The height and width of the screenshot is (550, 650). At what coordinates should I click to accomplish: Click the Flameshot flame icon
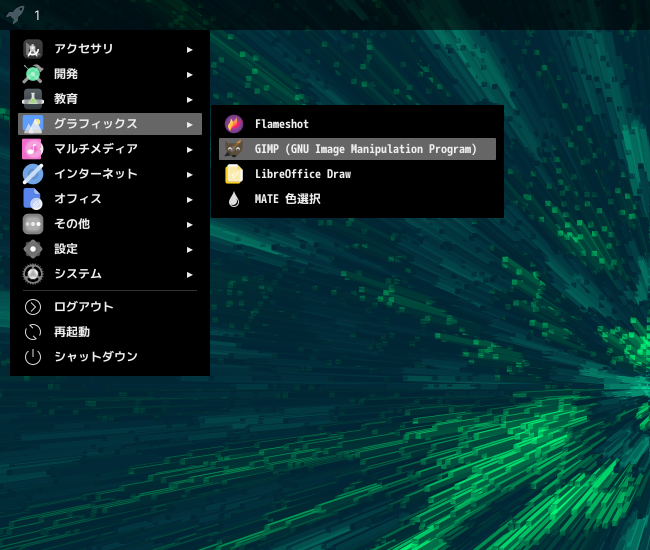click(234, 124)
